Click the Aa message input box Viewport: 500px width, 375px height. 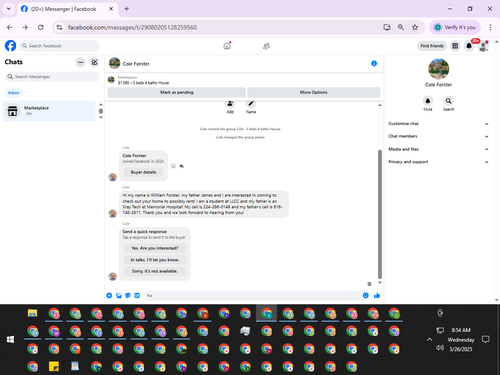[253, 295]
